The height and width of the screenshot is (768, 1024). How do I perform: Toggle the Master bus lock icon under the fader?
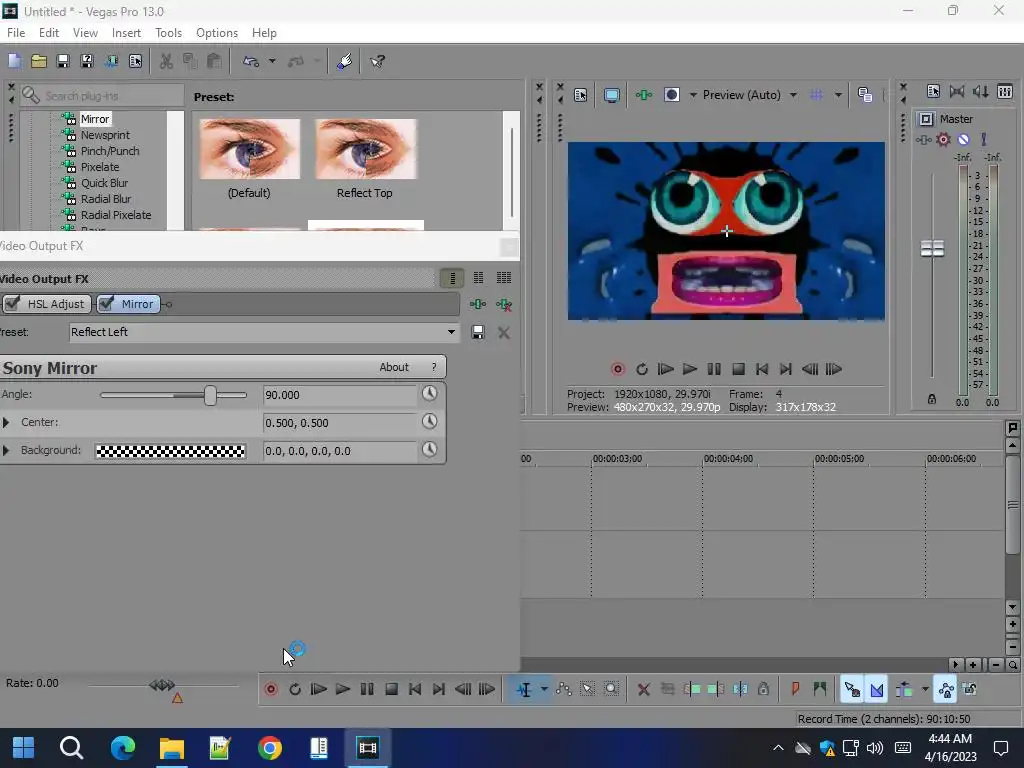[932, 399]
